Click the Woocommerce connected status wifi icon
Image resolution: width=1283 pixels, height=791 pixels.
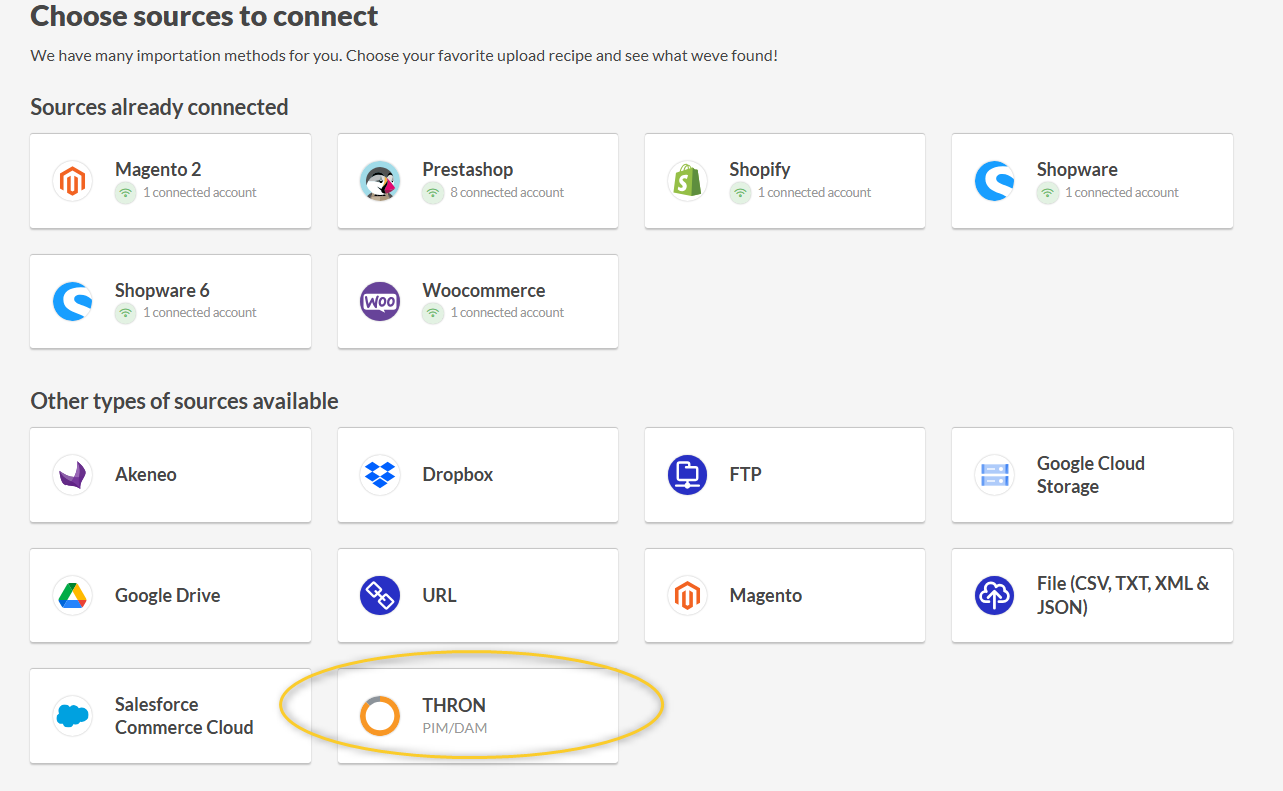pyautogui.click(x=433, y=313)
